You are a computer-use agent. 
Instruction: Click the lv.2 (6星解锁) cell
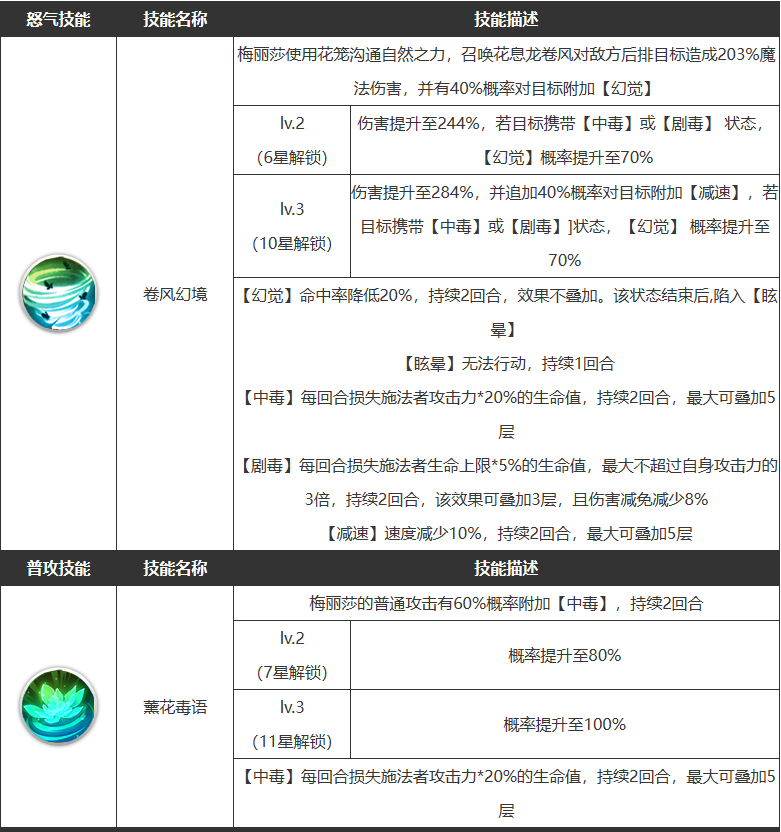tap(292, 140)
